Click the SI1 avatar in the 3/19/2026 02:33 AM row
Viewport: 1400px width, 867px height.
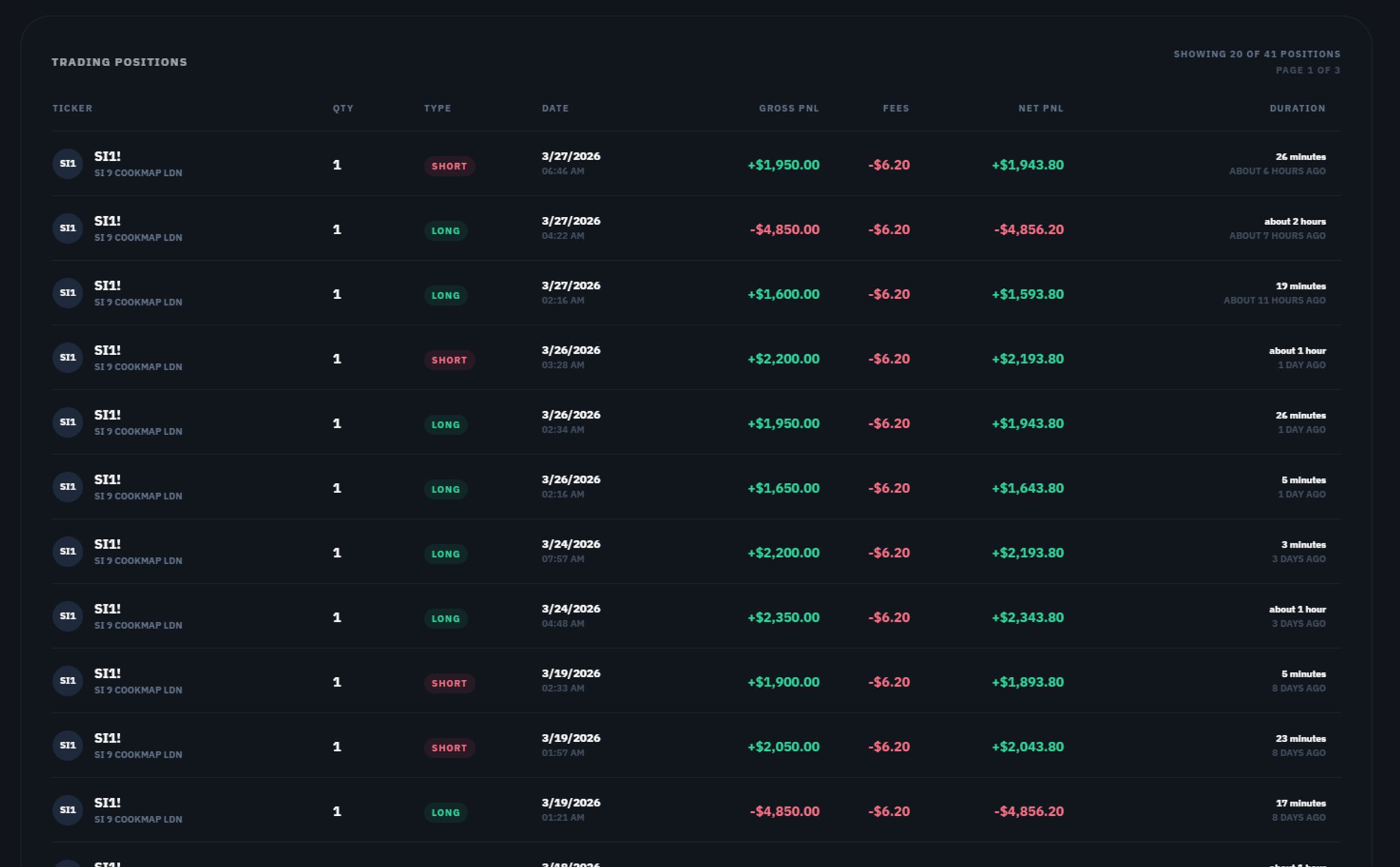(x=67, y=681)
